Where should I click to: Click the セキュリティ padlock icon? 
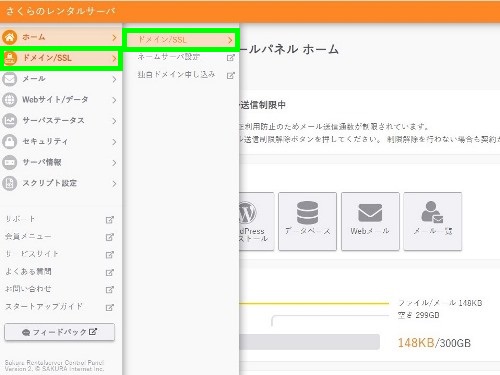point(10,142)
